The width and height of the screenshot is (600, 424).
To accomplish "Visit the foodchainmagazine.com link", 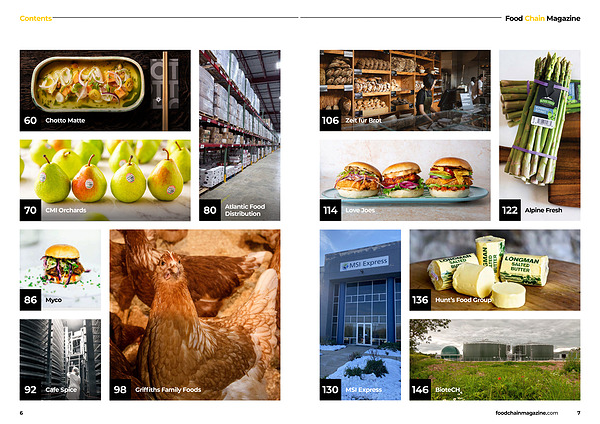I will coord(527,413).
